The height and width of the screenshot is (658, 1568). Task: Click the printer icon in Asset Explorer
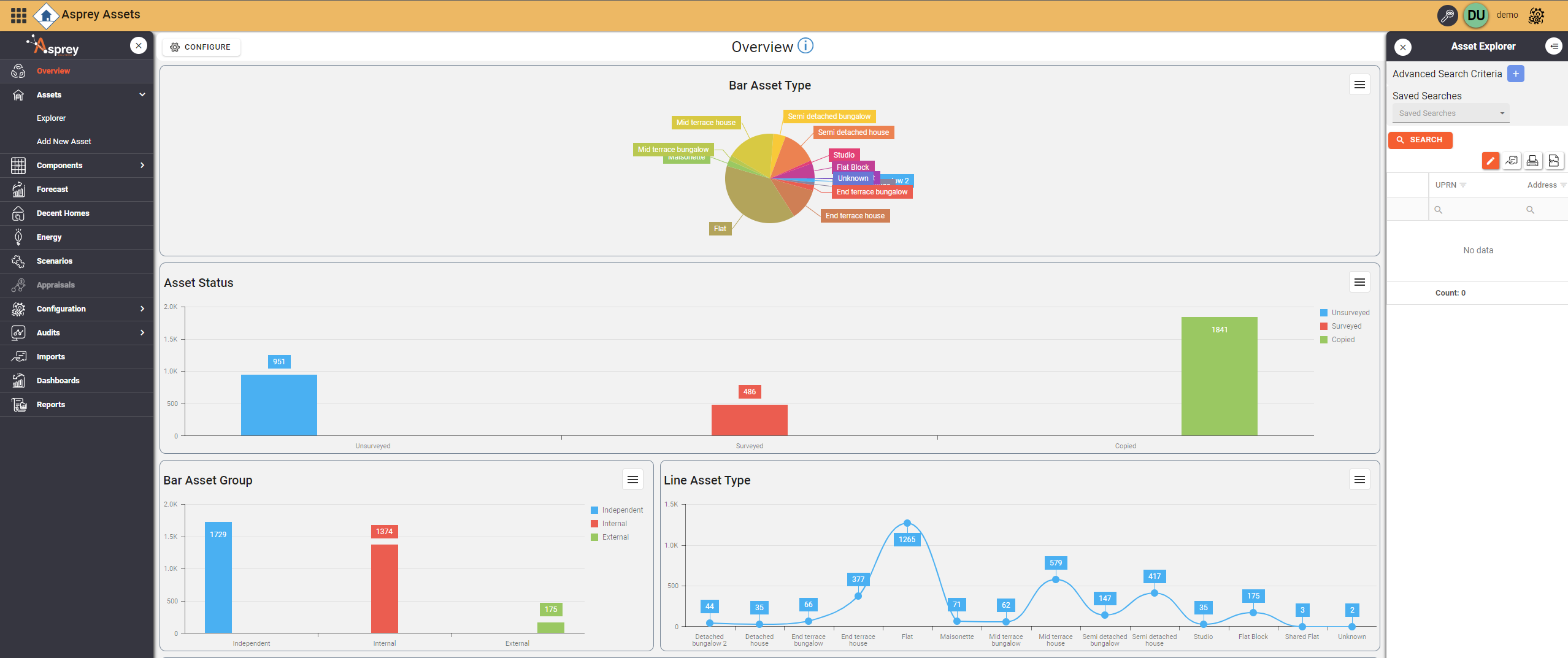click(x=1532, y=161)
